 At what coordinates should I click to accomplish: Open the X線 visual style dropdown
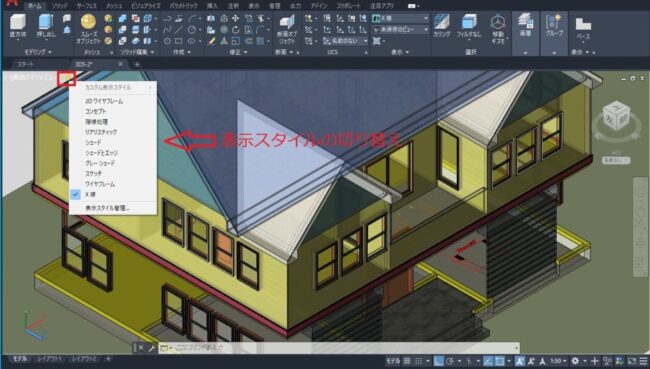coord(400,19)
